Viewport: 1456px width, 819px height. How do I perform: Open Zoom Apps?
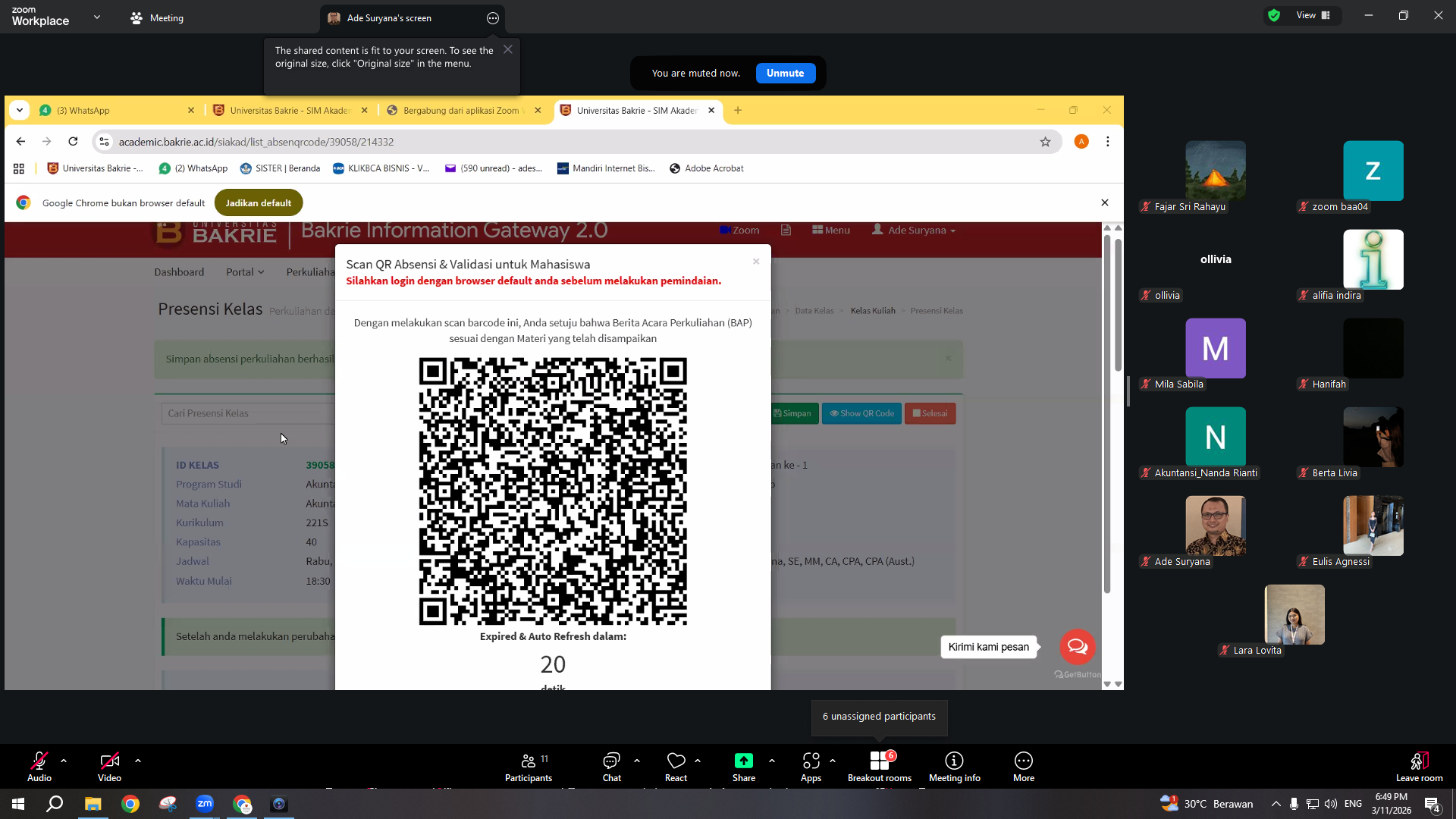point(811,767)
